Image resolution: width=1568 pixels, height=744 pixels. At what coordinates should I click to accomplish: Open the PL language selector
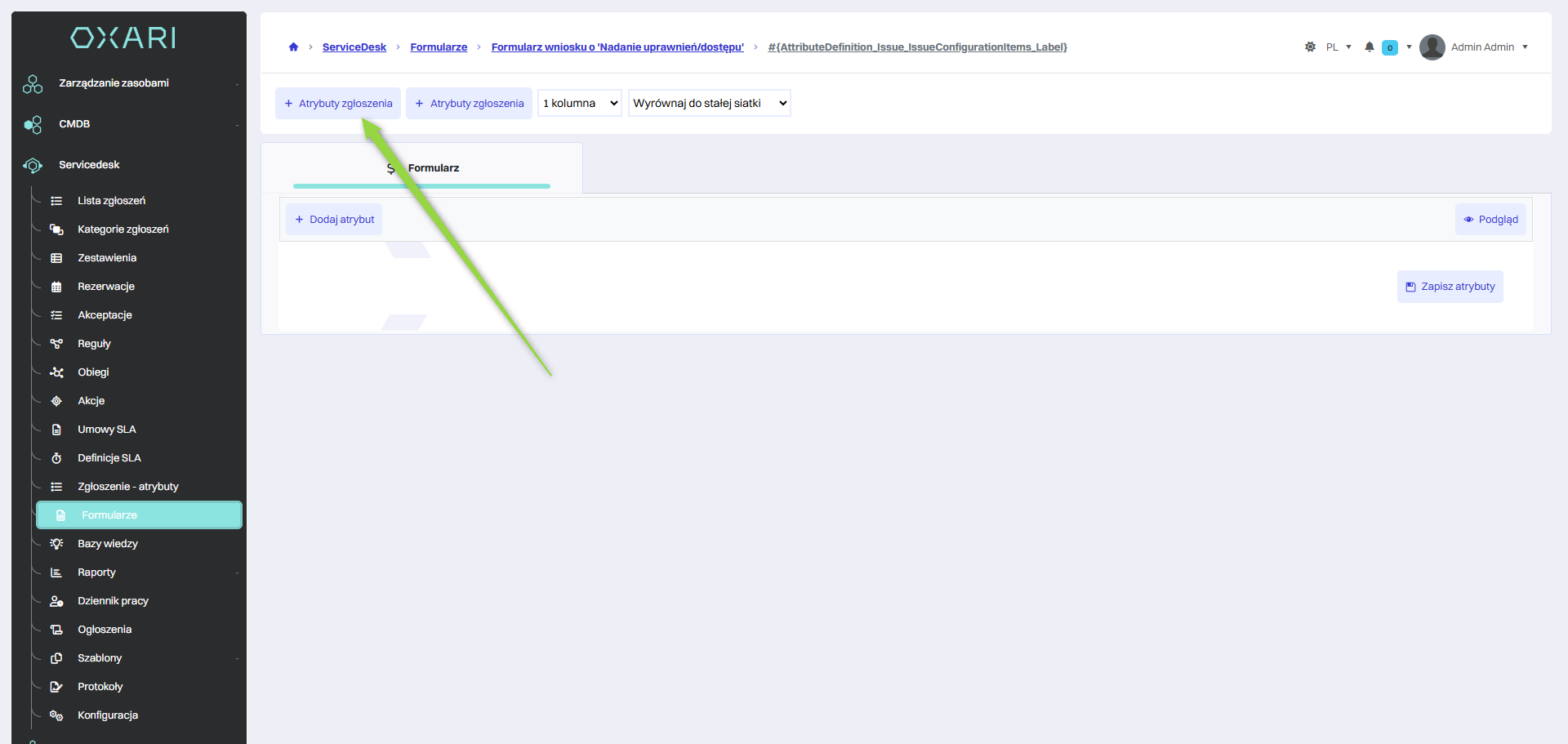pos(1338,47)
